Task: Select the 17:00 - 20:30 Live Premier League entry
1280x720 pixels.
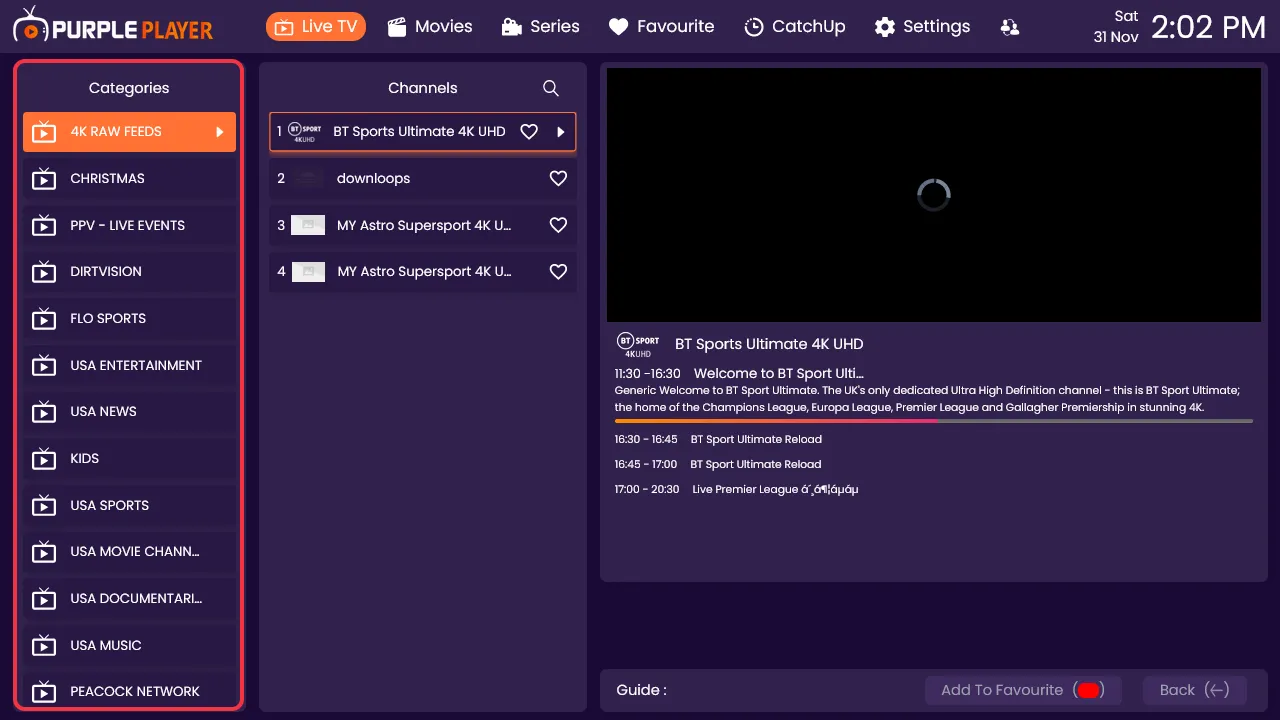Action: 736,489
